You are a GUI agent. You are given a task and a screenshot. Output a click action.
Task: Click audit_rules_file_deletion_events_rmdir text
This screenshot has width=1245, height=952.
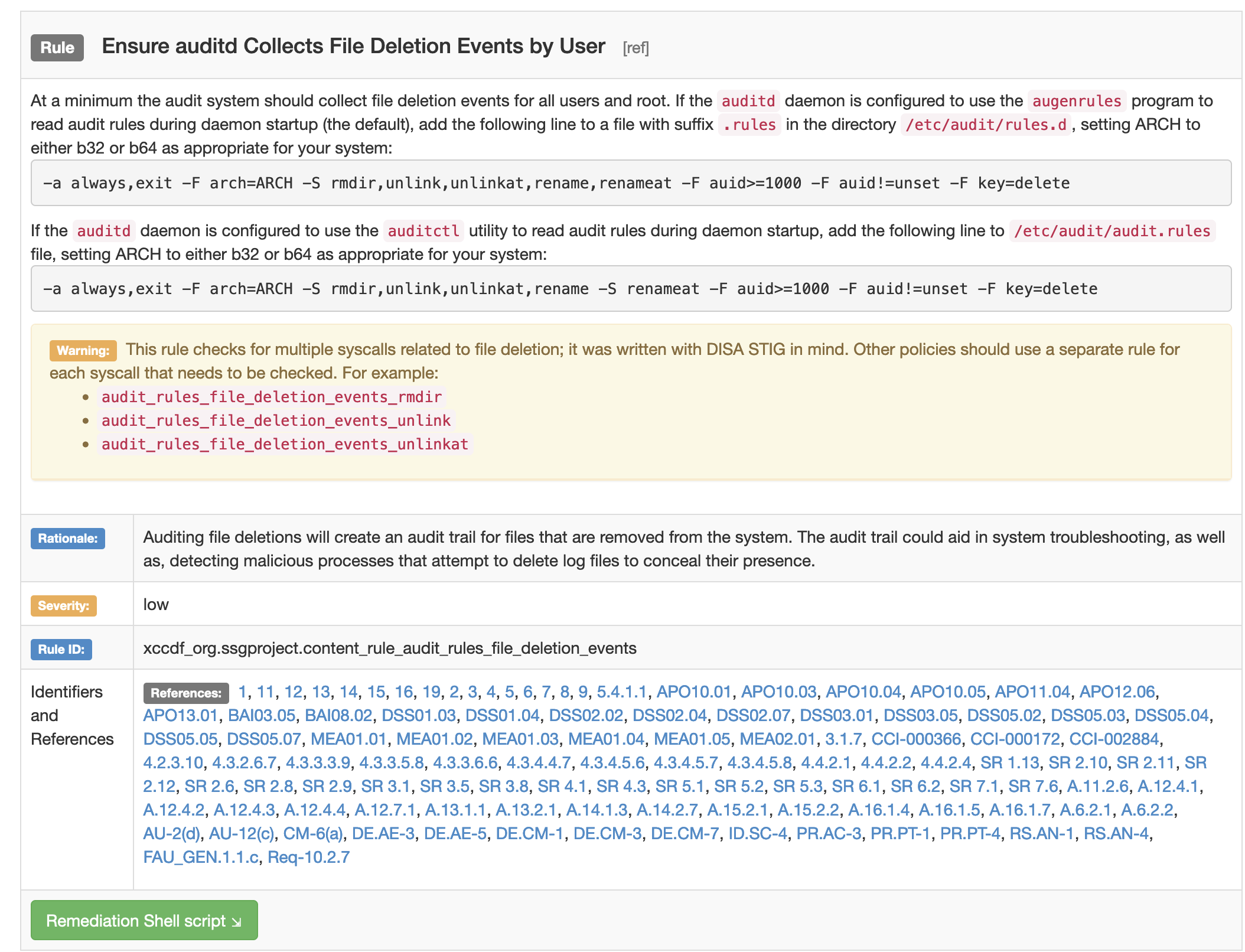click(x=272, y=396)
